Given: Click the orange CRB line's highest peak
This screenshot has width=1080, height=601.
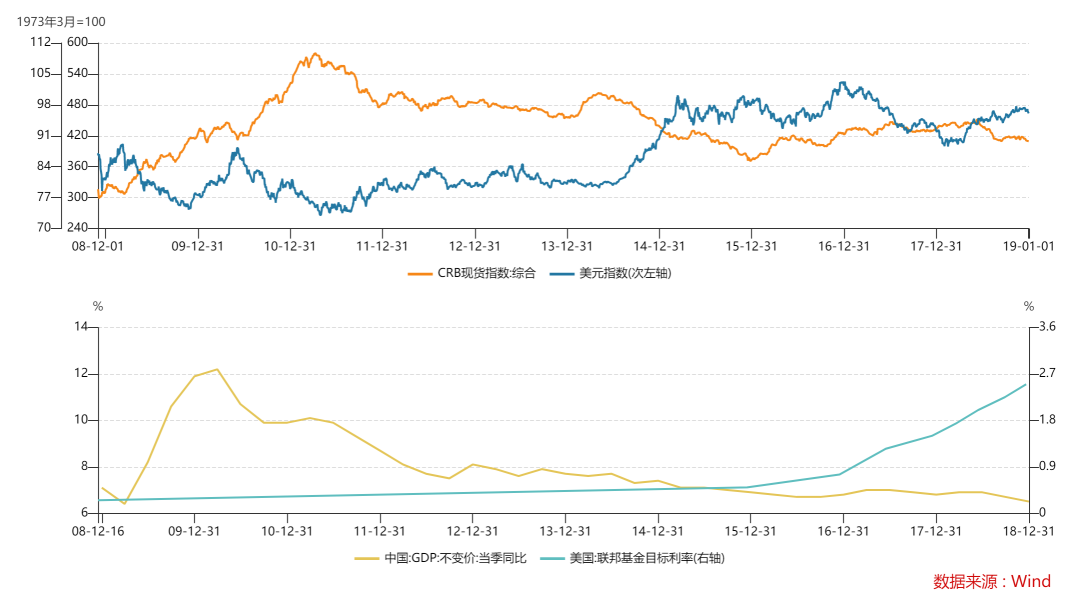Looking at the screenshot, I should tap(315, 54).
